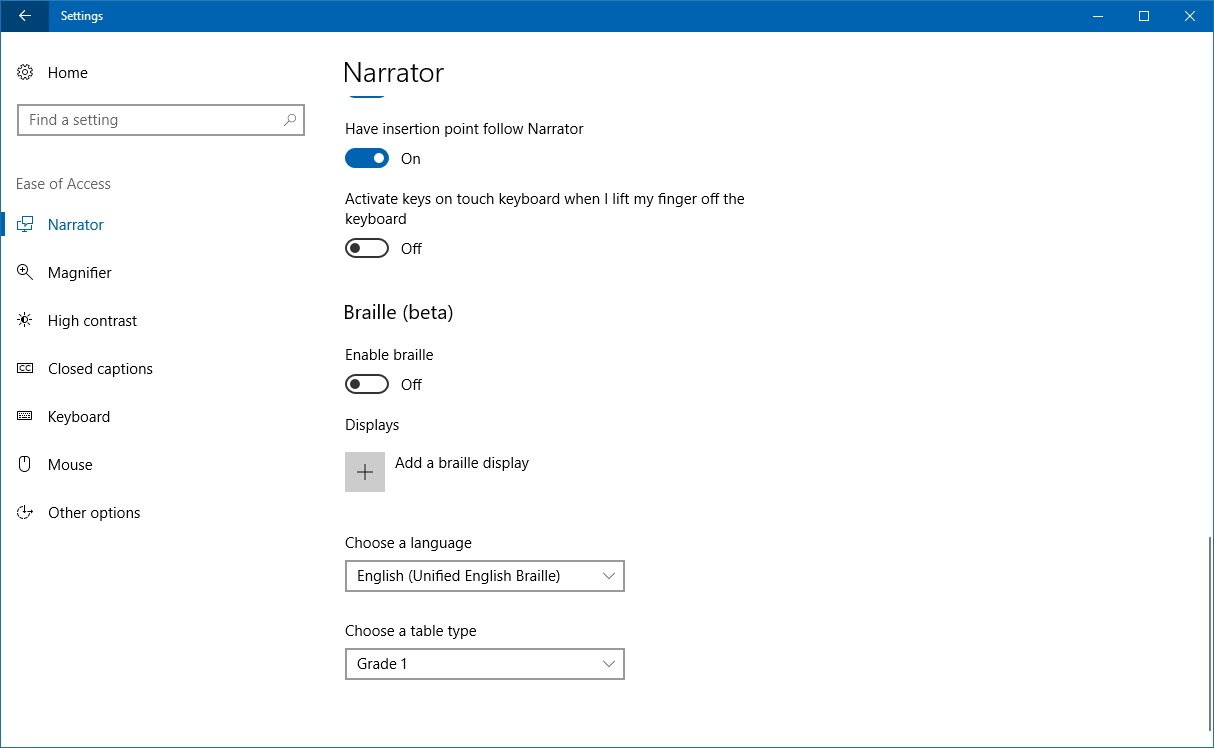Turn off insertion point follow Narrator

coord(367,159)
